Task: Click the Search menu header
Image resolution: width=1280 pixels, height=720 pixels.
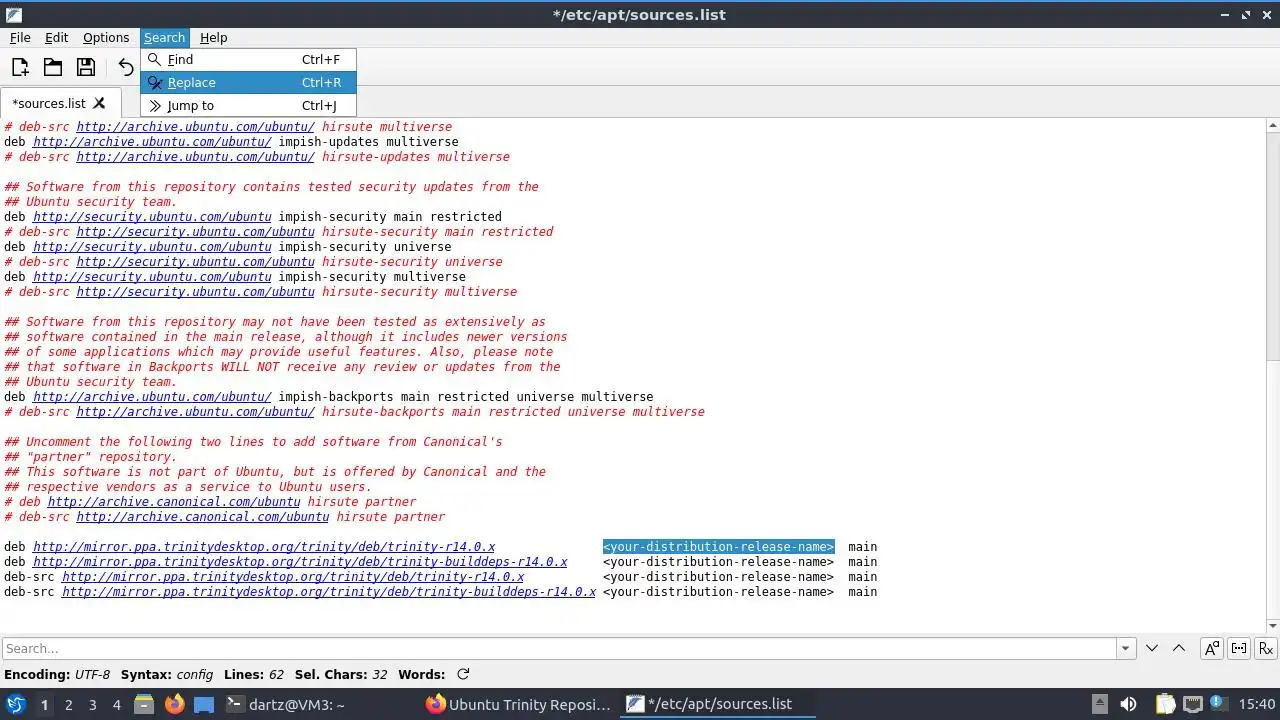Action: coord(164,37)
